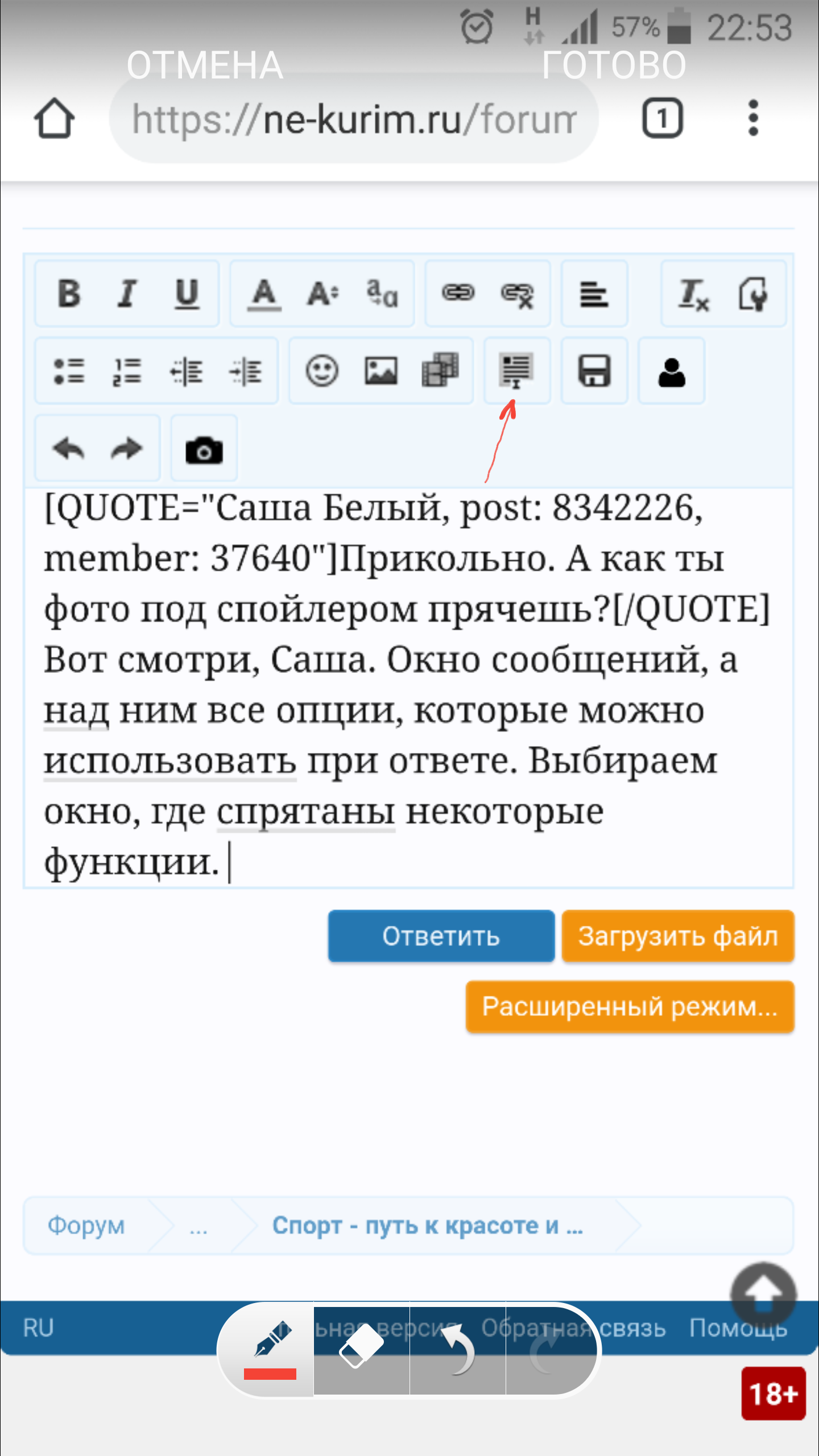Open the text alignment dropdown

594,294
